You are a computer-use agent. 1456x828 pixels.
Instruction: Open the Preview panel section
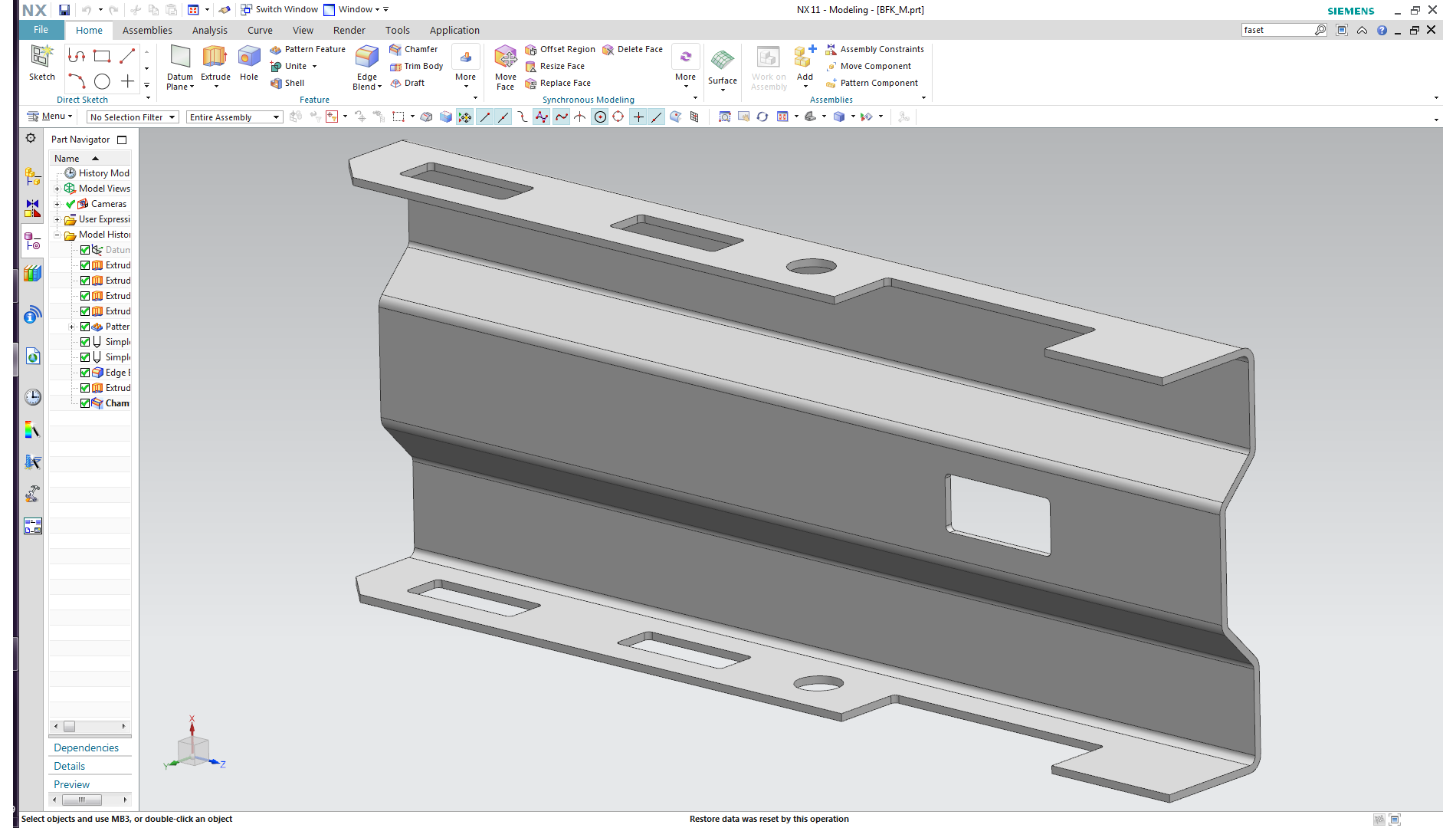[71, 784]
